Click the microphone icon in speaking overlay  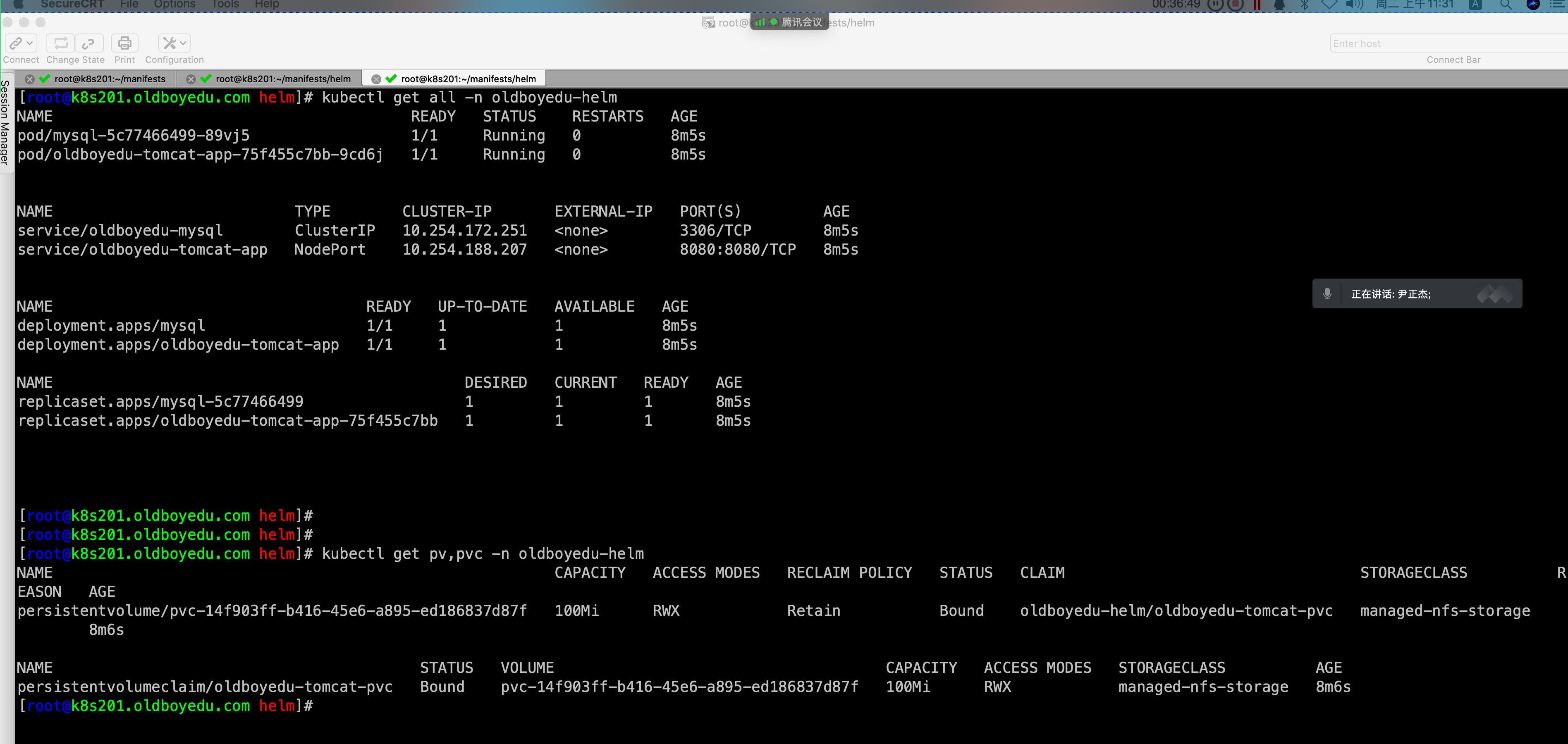tap(1327, 294)
